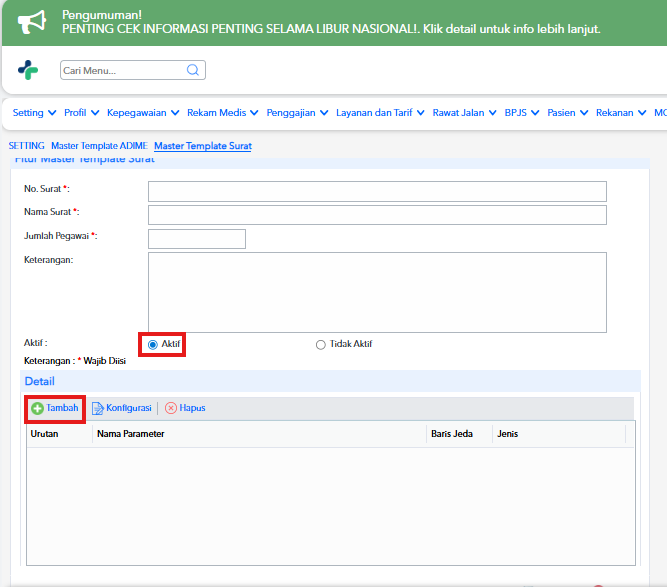Switch to Master Template ADIME tab
The height and width of the screenshot is (587, 667).
click(99, 146)
